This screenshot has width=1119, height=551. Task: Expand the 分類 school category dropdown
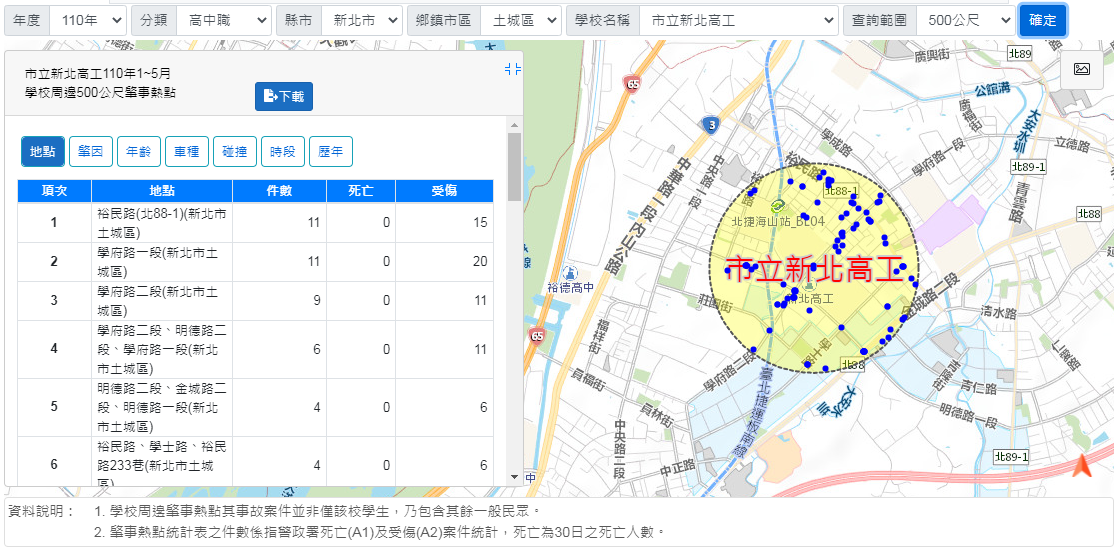click(222, 20)
